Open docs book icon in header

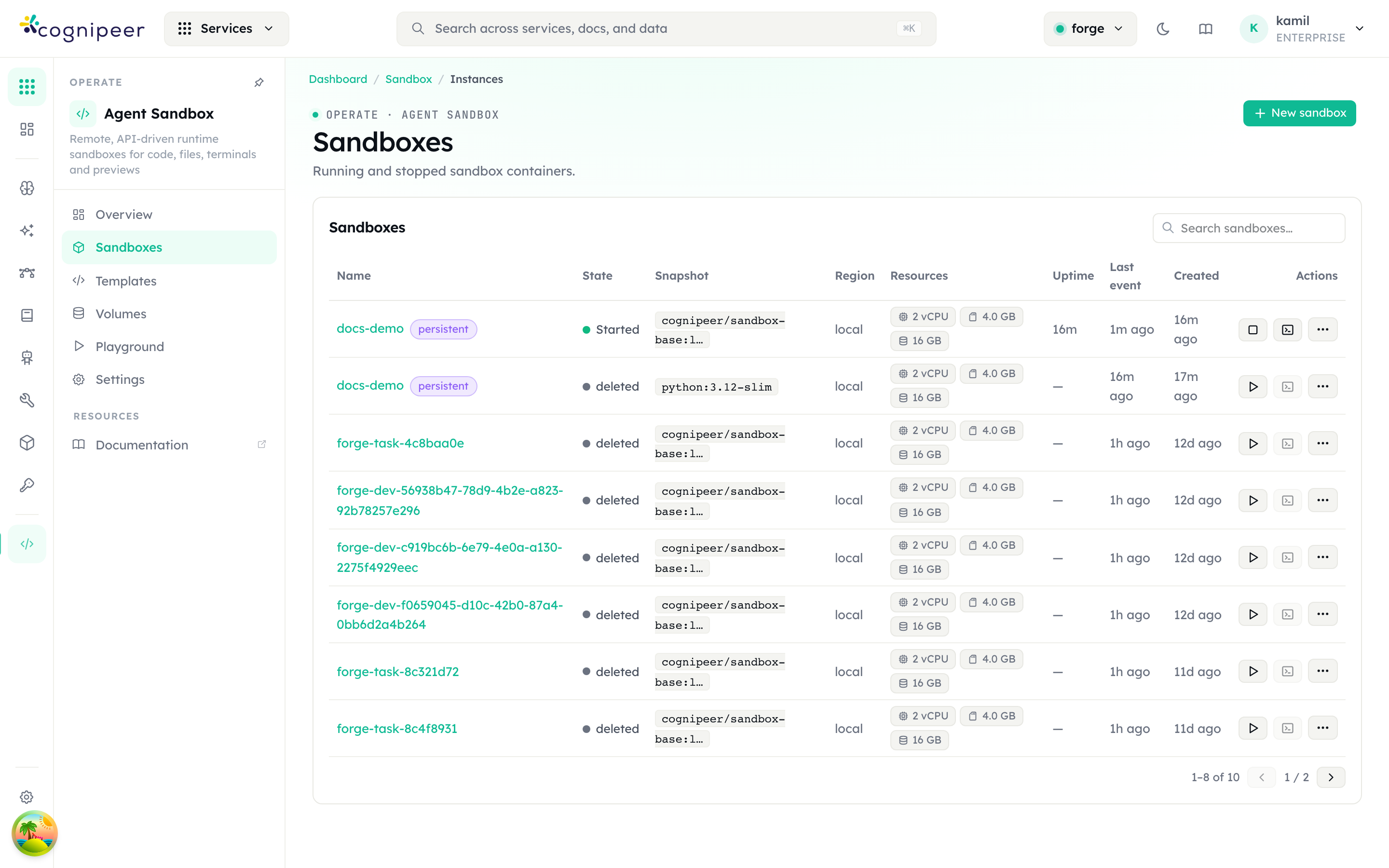(x=1205, y=29)
